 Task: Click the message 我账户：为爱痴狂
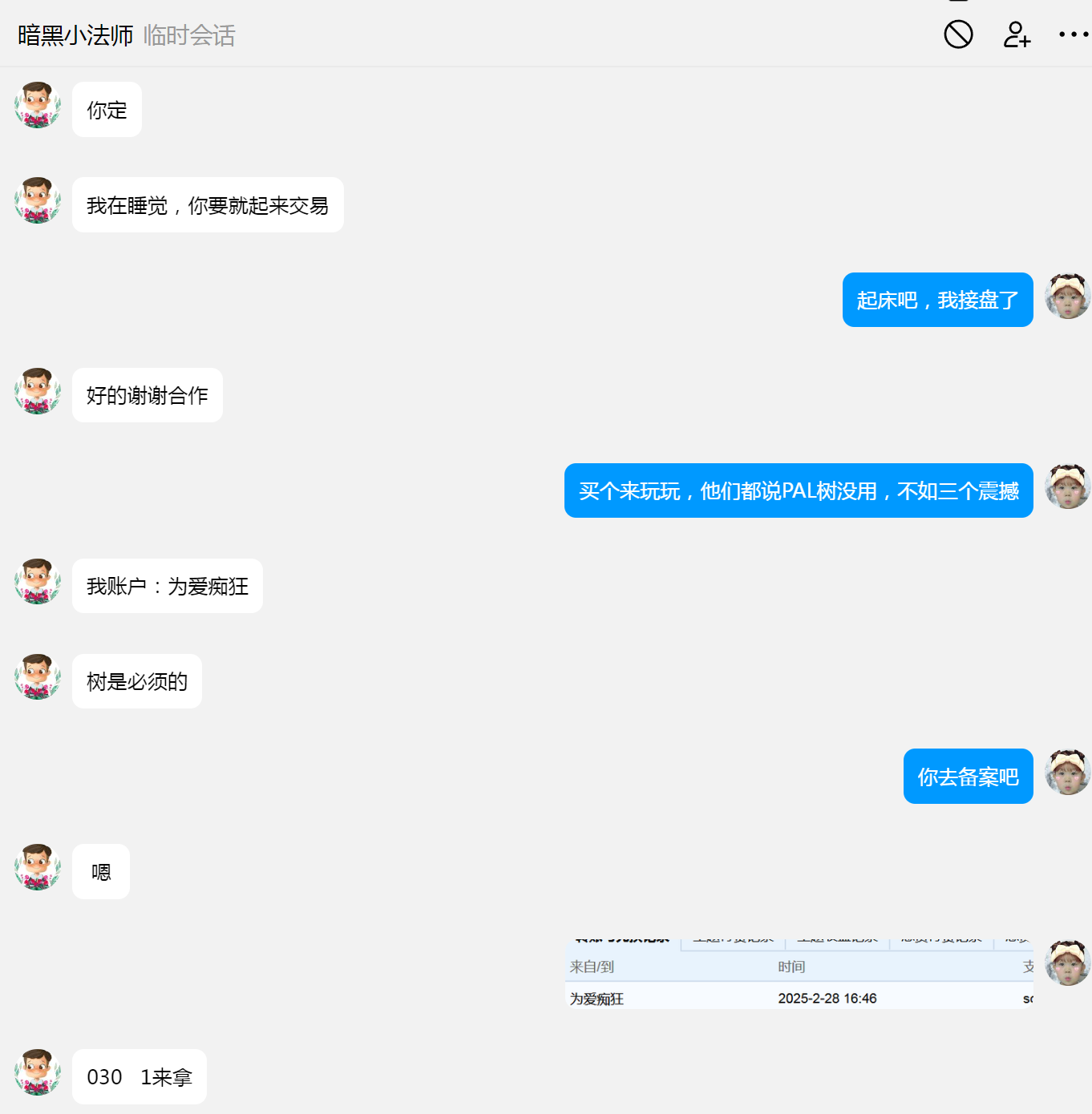pos(168,586)
